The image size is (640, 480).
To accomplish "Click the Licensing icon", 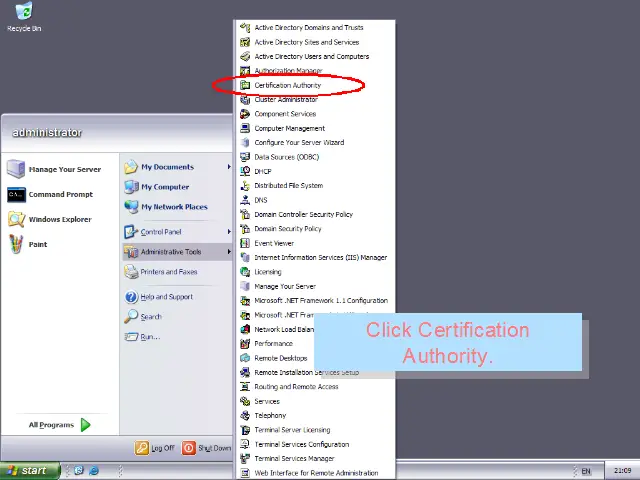I will click(245, 272).
